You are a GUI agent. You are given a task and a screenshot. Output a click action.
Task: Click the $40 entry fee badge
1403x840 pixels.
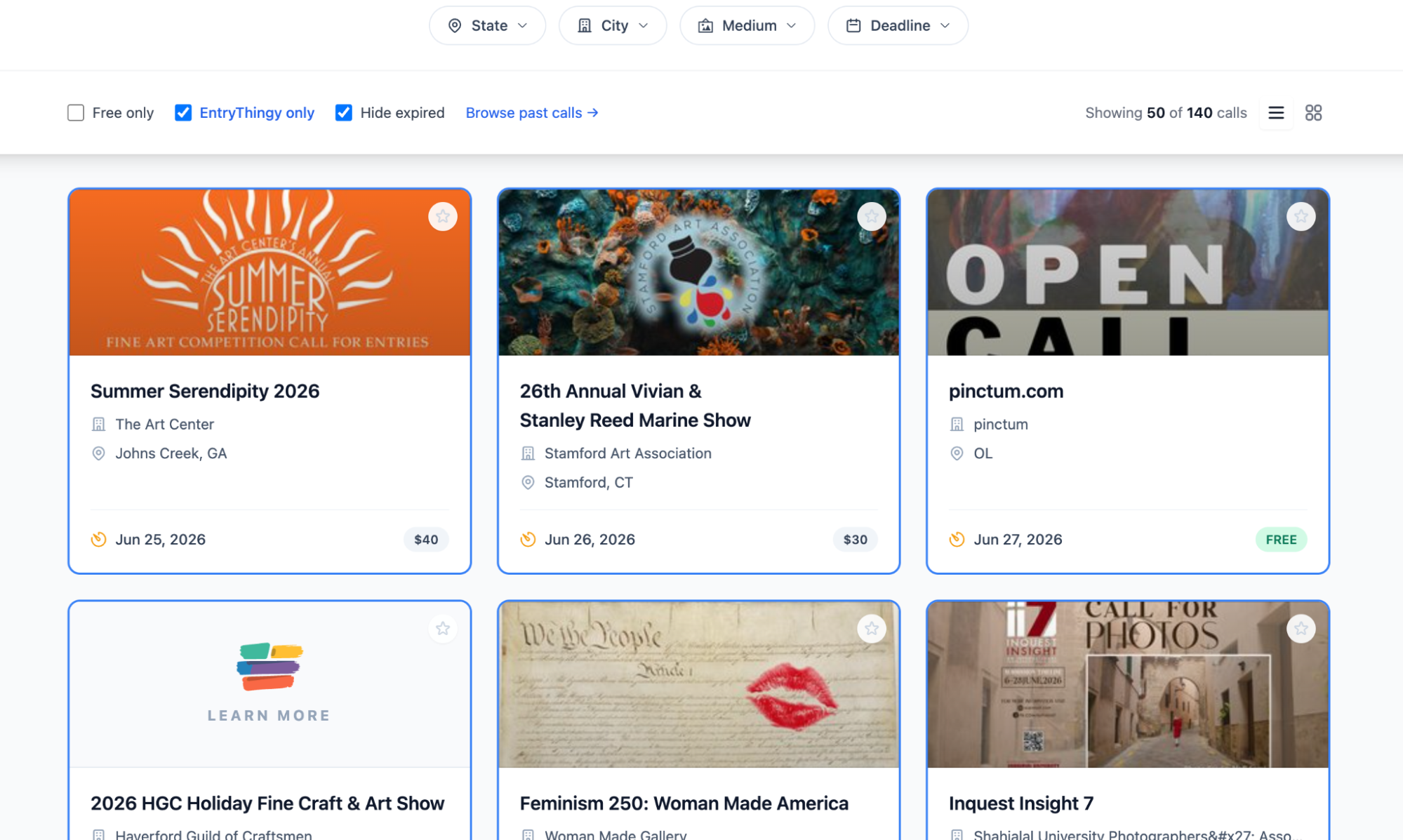[x=426, y=539]
